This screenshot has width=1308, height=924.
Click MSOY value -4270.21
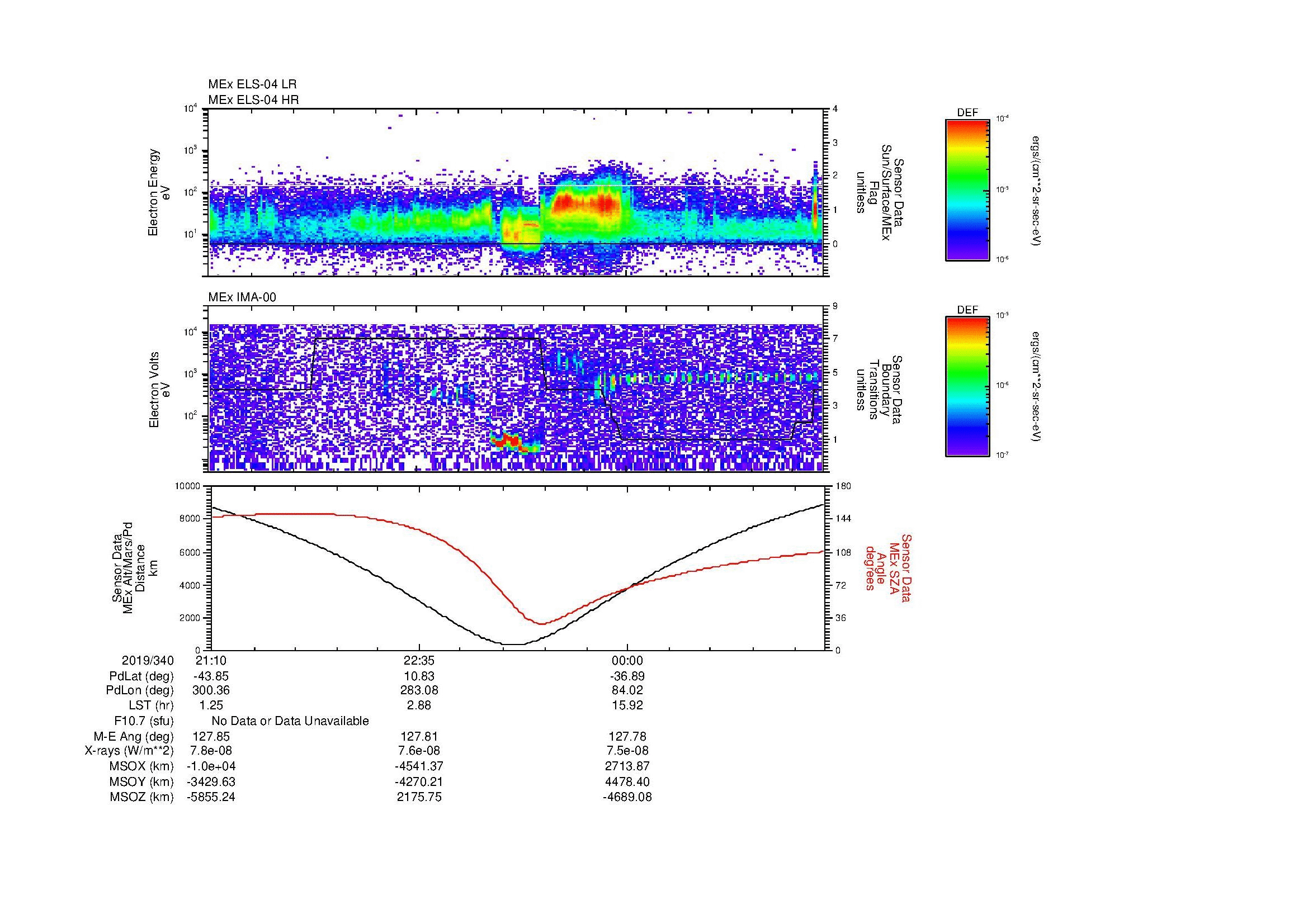[x=419, y=782]
